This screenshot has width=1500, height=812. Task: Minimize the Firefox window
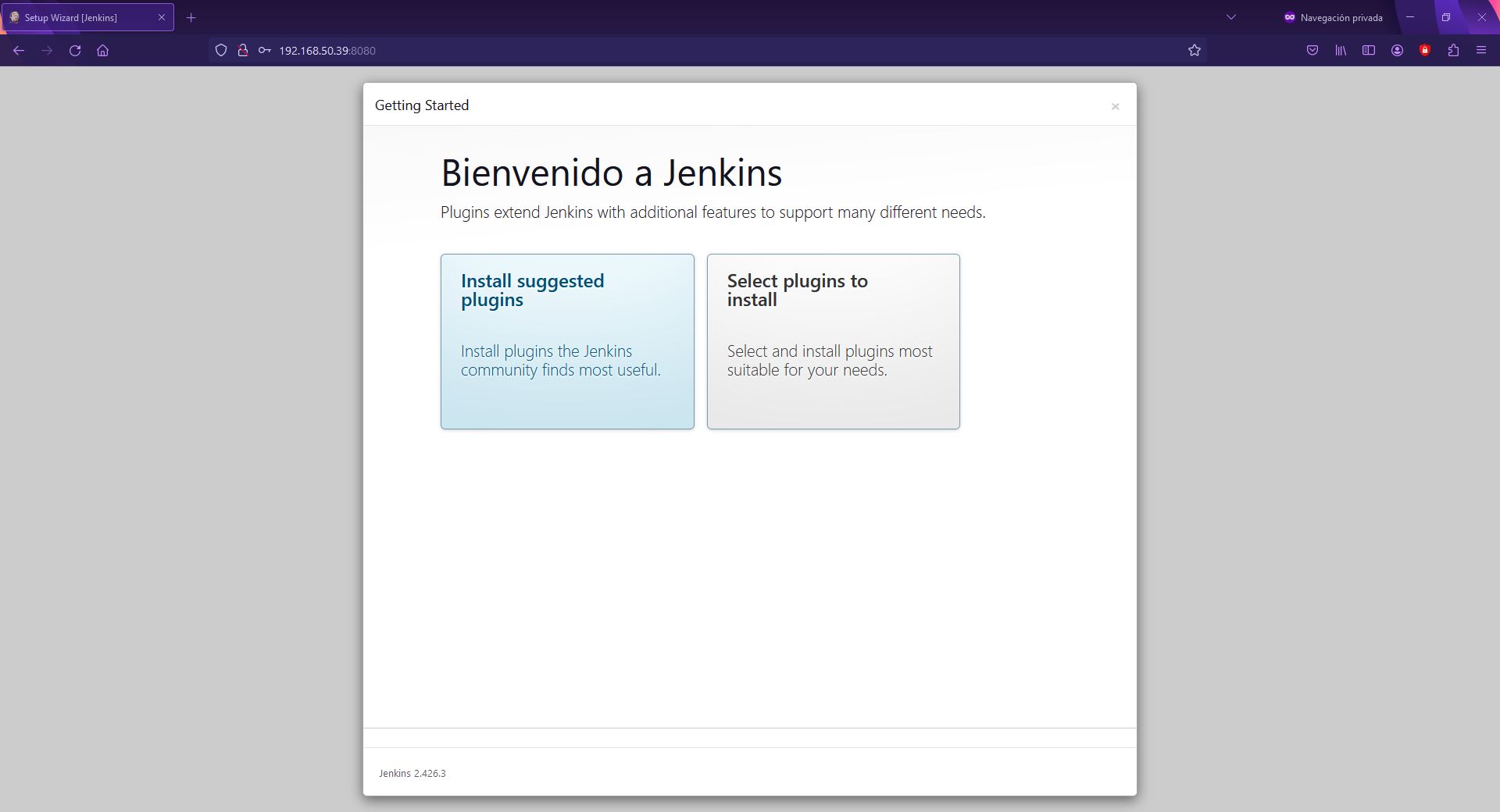click(1410, 17)
